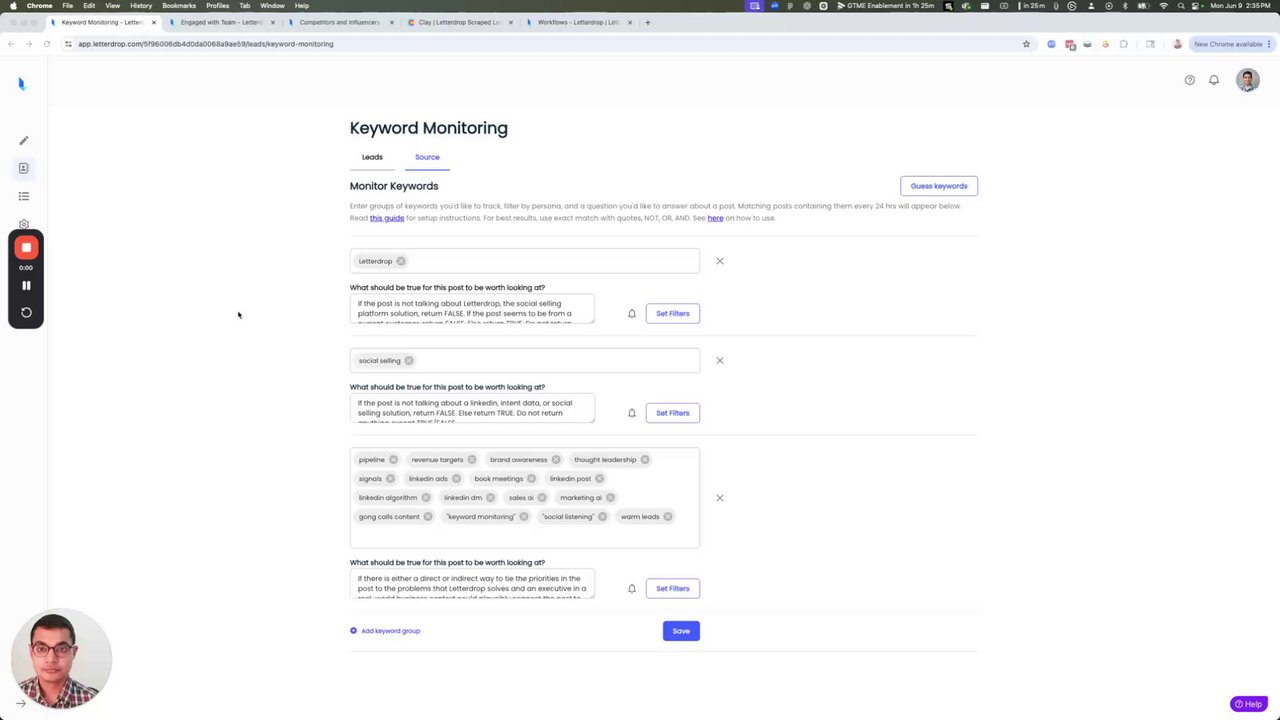Click the Letterdrop logo in sidebar
Viewport: 1280px width, 720px height.
(x=21, y=83)
